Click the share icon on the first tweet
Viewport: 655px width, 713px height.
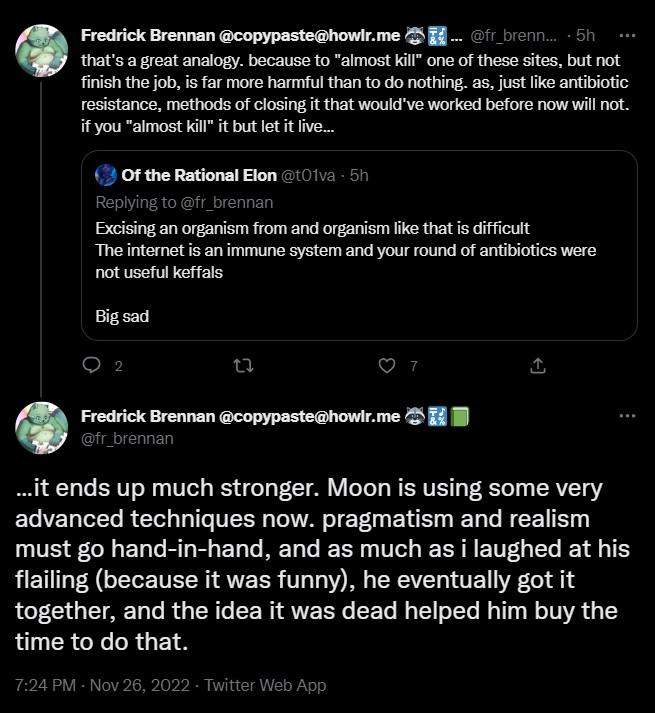(537, 366)
